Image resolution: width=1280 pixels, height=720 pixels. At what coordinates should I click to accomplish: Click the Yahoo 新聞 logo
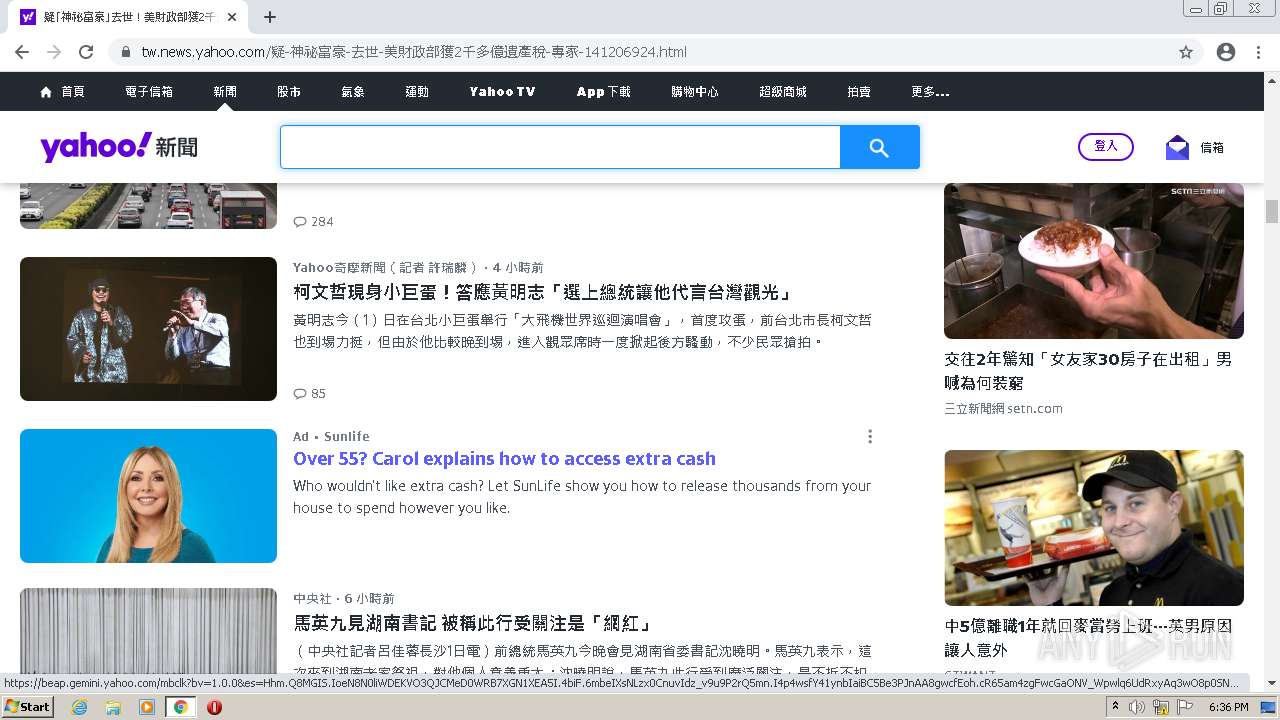[x=119, y=147]
